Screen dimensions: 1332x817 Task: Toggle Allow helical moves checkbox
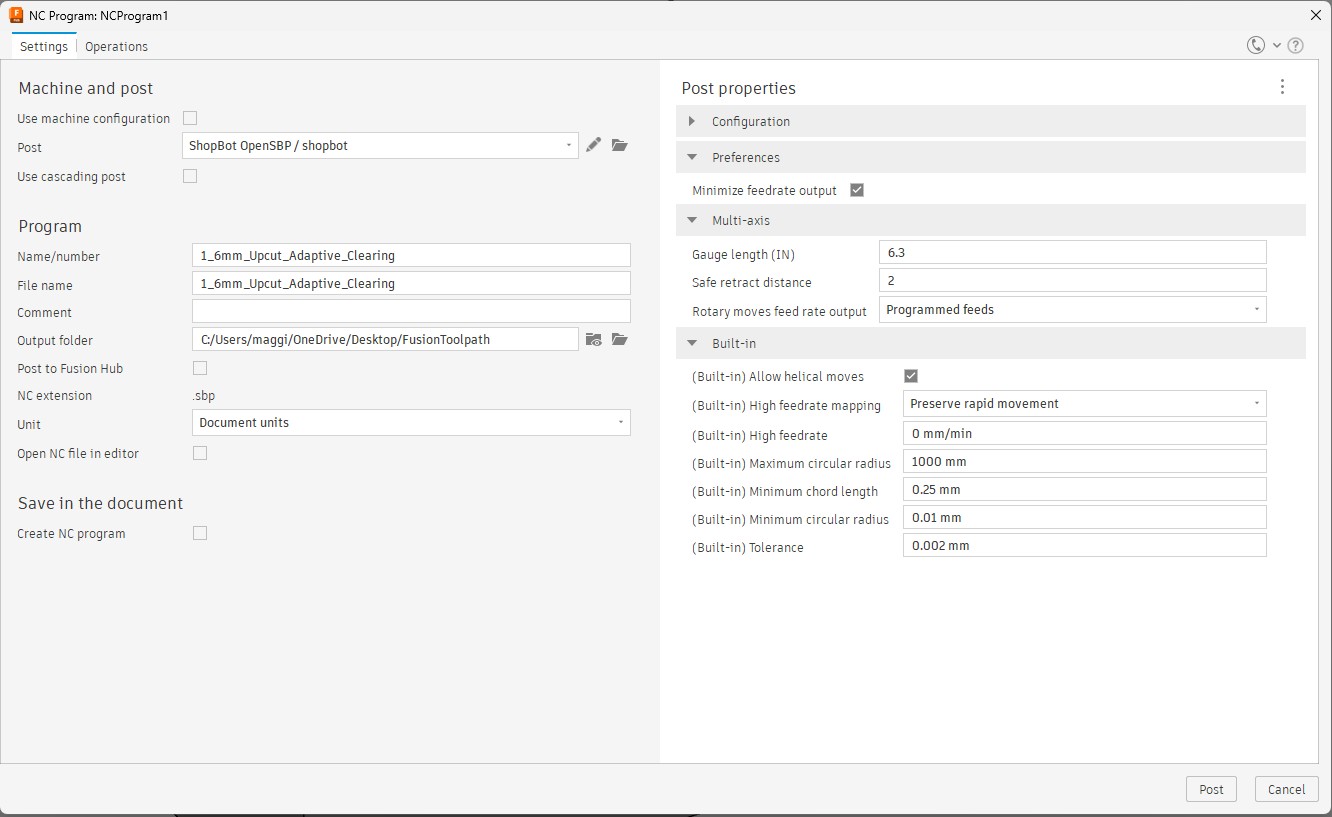pyautogui.click(x=911, y=376)
